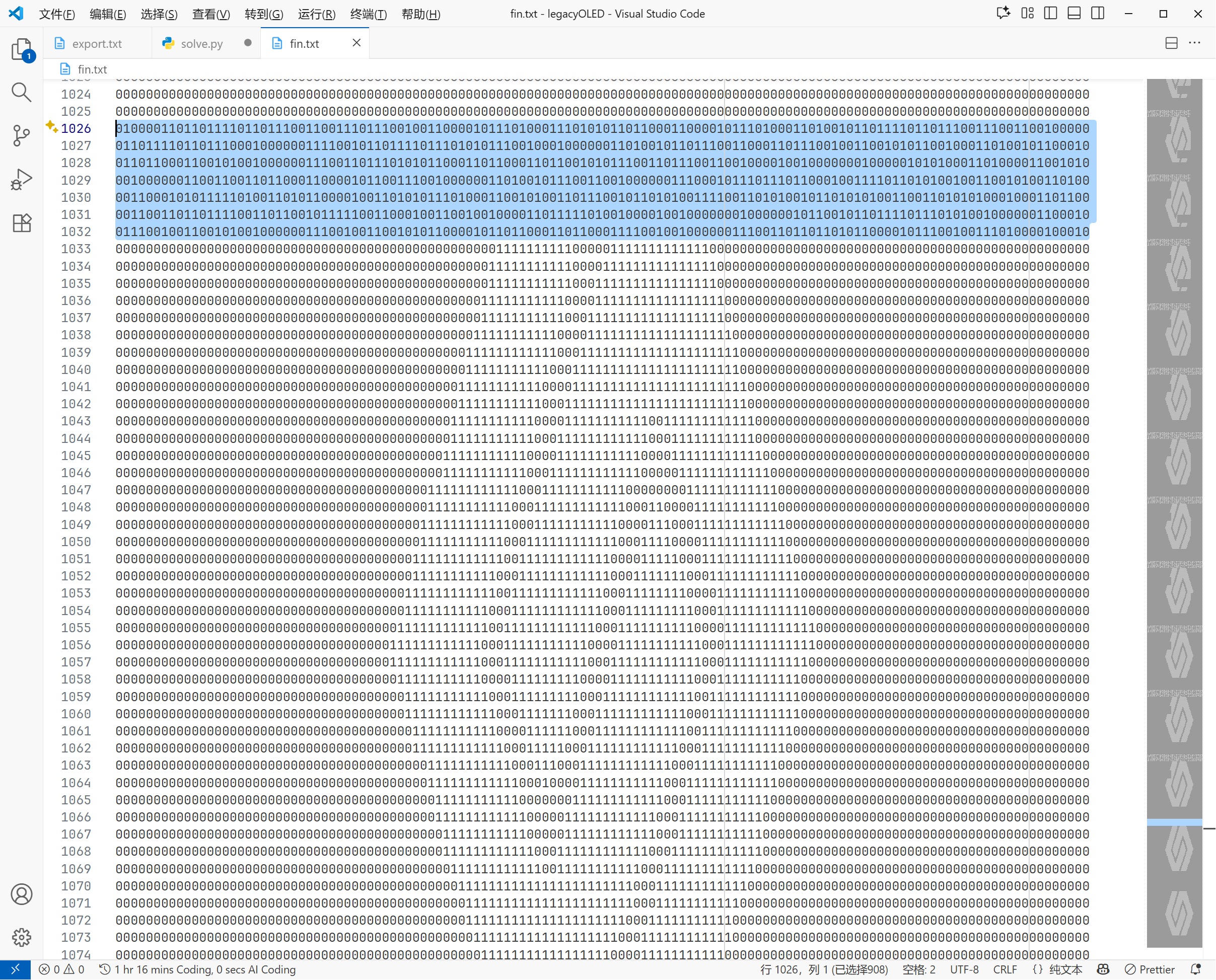This screenshot has width=1216, height=980.
Task: Click the errors and warnings status indicator
Action: [61, 969]
